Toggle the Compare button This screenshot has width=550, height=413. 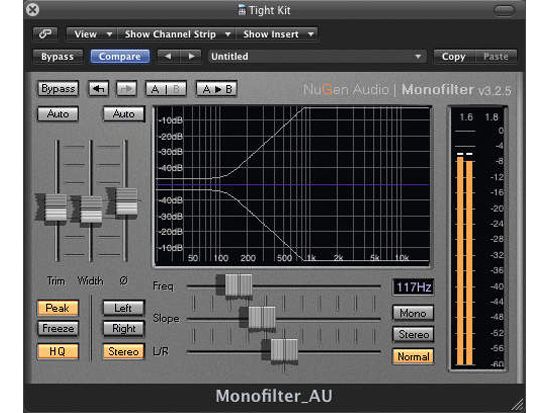[120, 56]
